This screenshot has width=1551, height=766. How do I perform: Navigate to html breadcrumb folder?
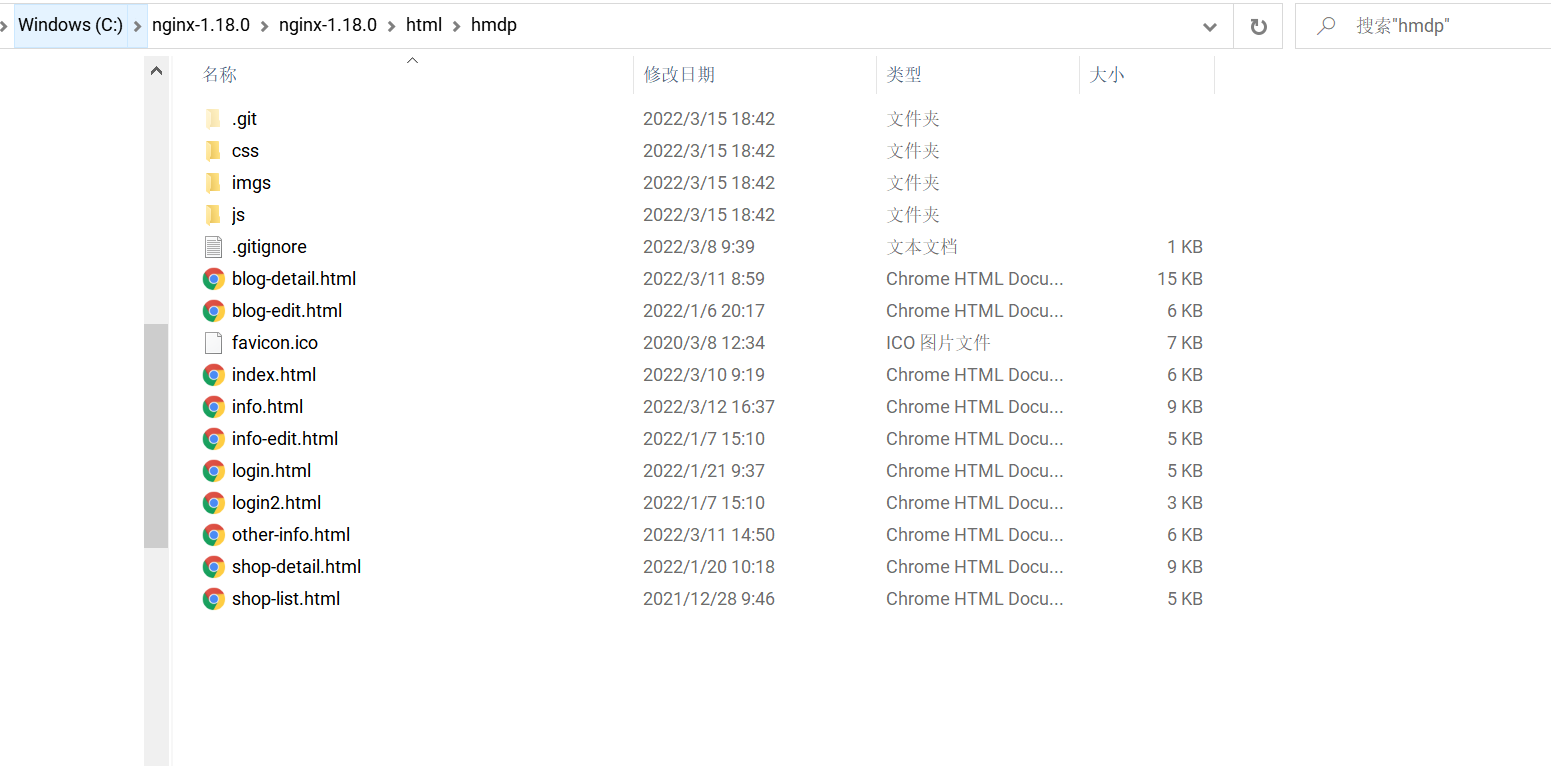(x=424, y=26)
